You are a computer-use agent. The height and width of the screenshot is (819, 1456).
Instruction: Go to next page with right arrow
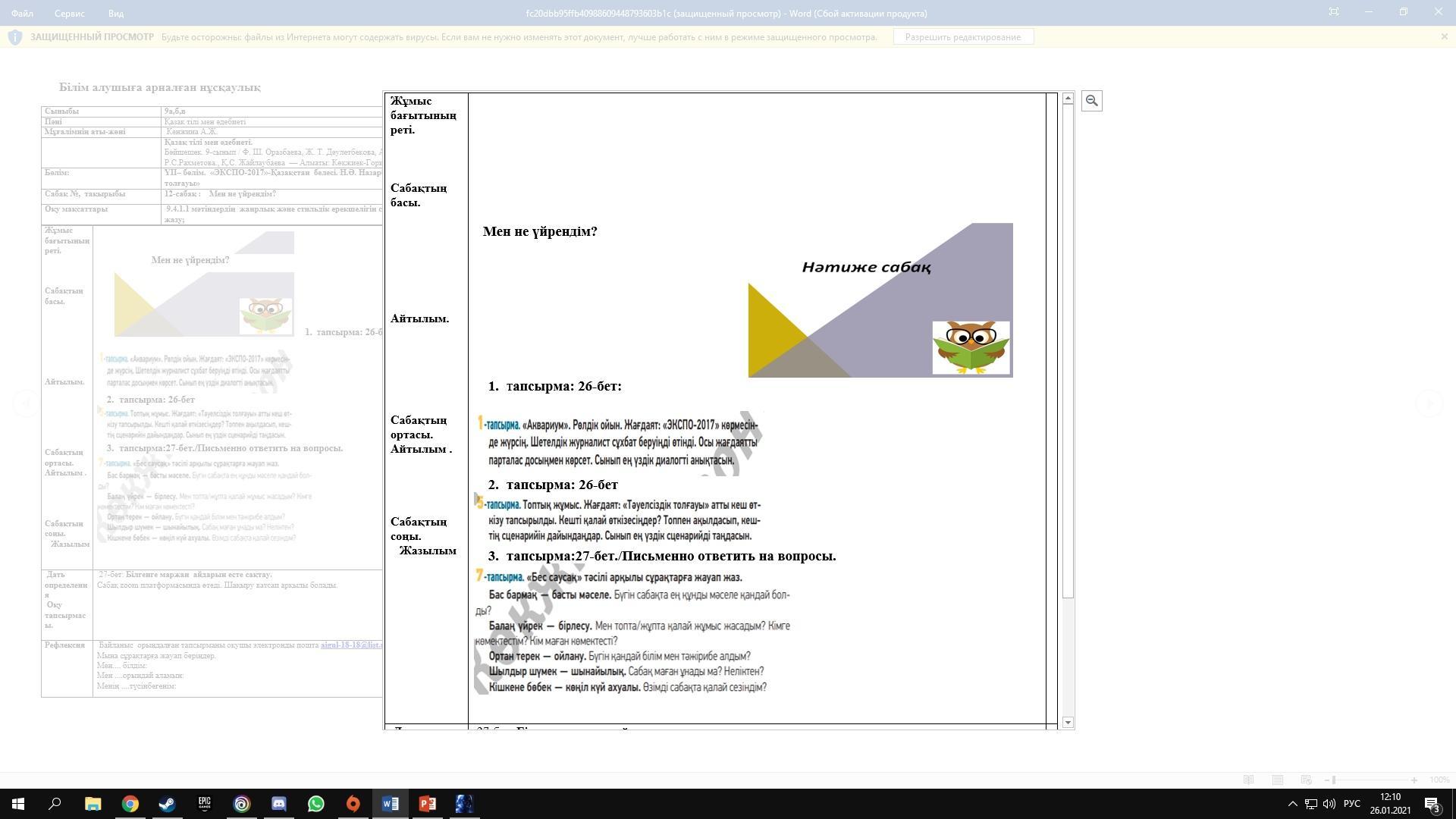click(1429, 403)
